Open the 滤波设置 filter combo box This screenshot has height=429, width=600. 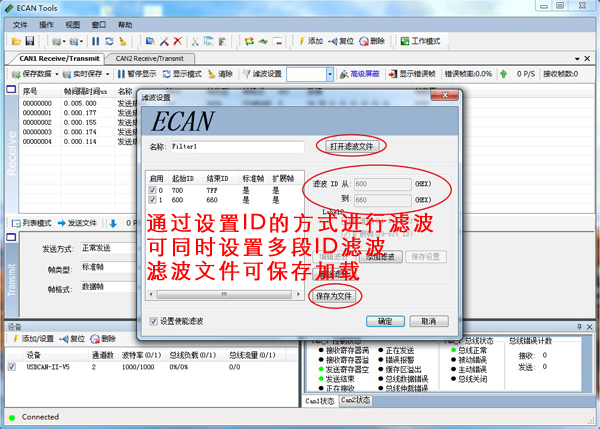[x=327, y=74]
